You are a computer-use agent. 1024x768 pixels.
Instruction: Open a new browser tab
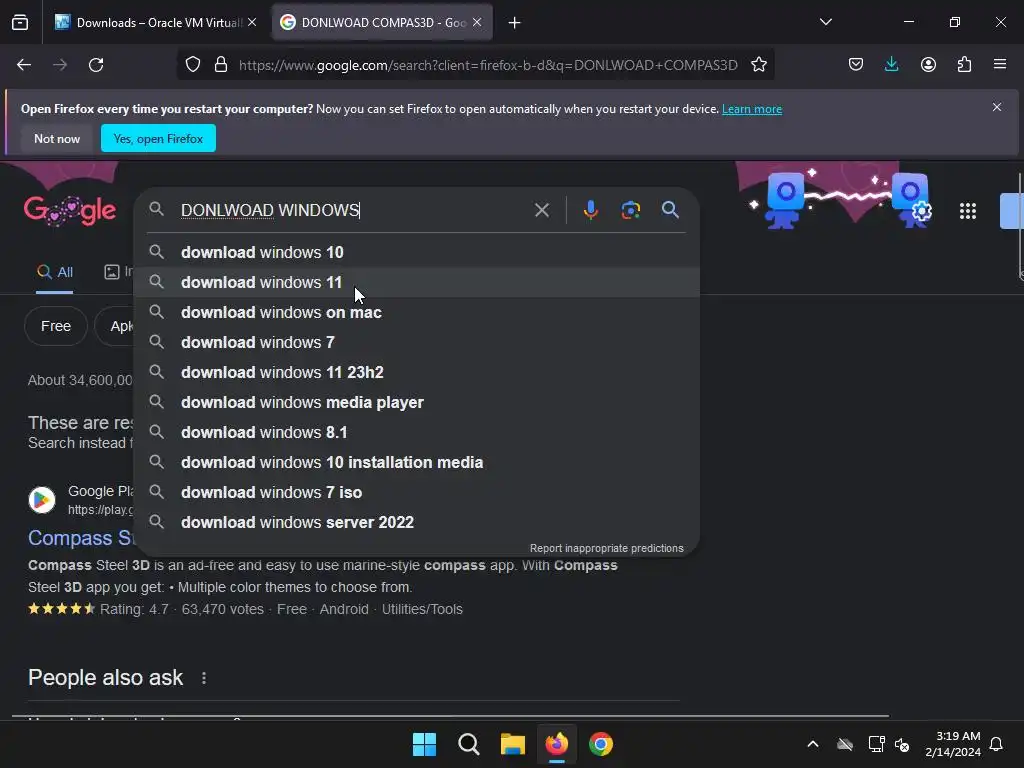(515, 23)
